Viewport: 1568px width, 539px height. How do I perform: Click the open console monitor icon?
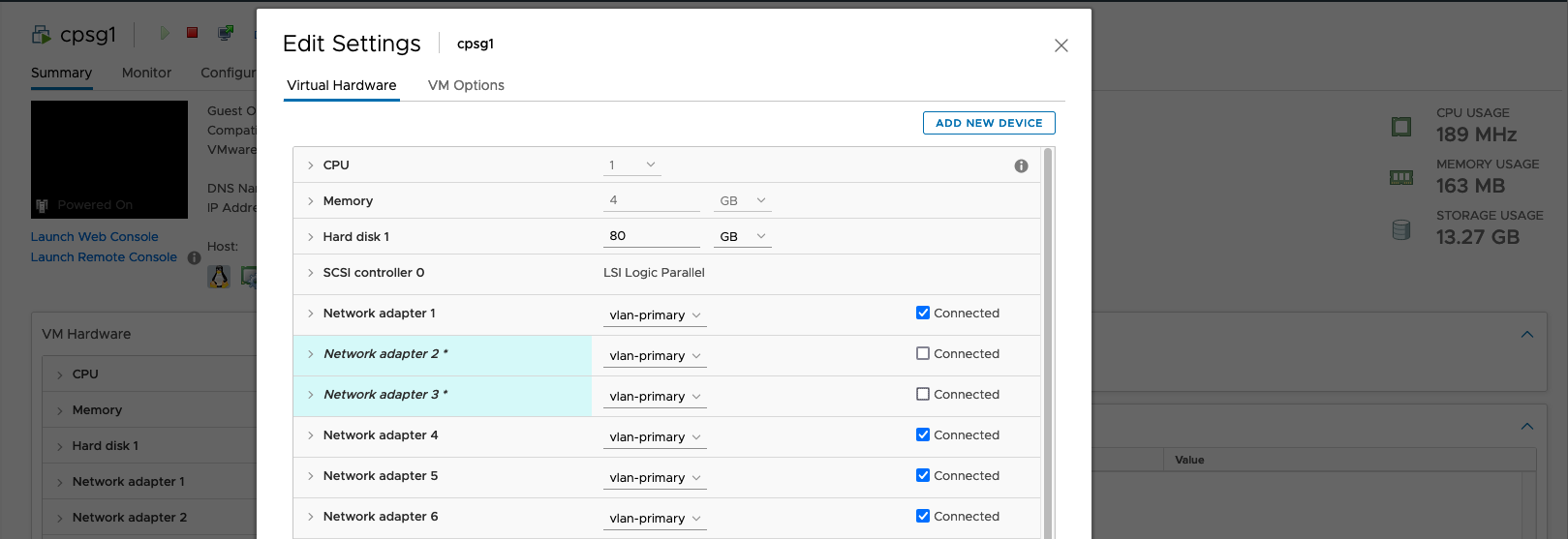(226, 34)
